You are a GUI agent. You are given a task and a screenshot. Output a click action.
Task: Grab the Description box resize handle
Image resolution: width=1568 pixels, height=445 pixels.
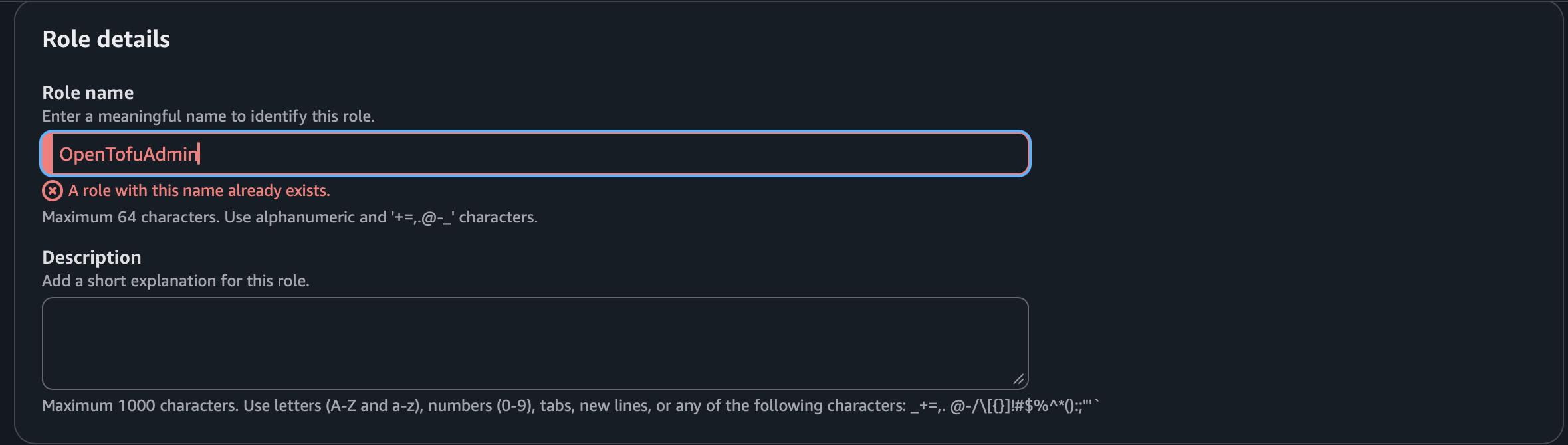coord(1018,379)
